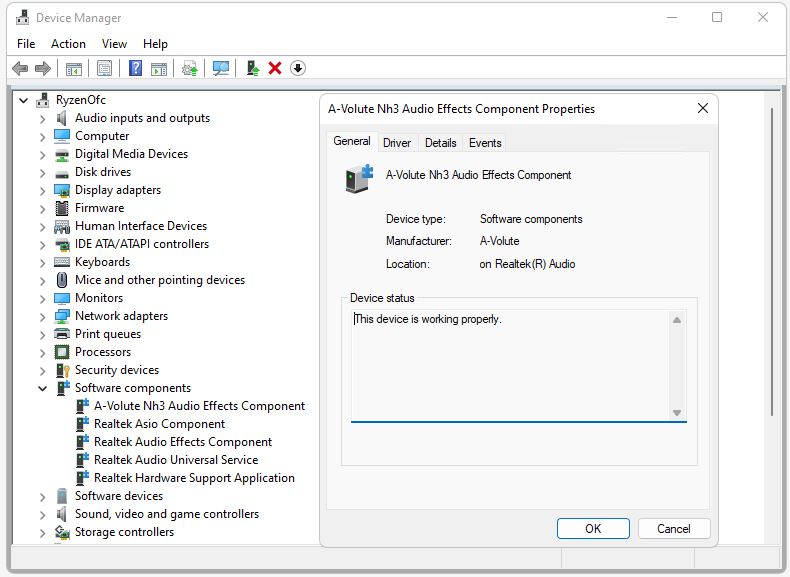Click the update driver toolbar icon
This screenshot has width=790, height=577.
coord(190,68)
